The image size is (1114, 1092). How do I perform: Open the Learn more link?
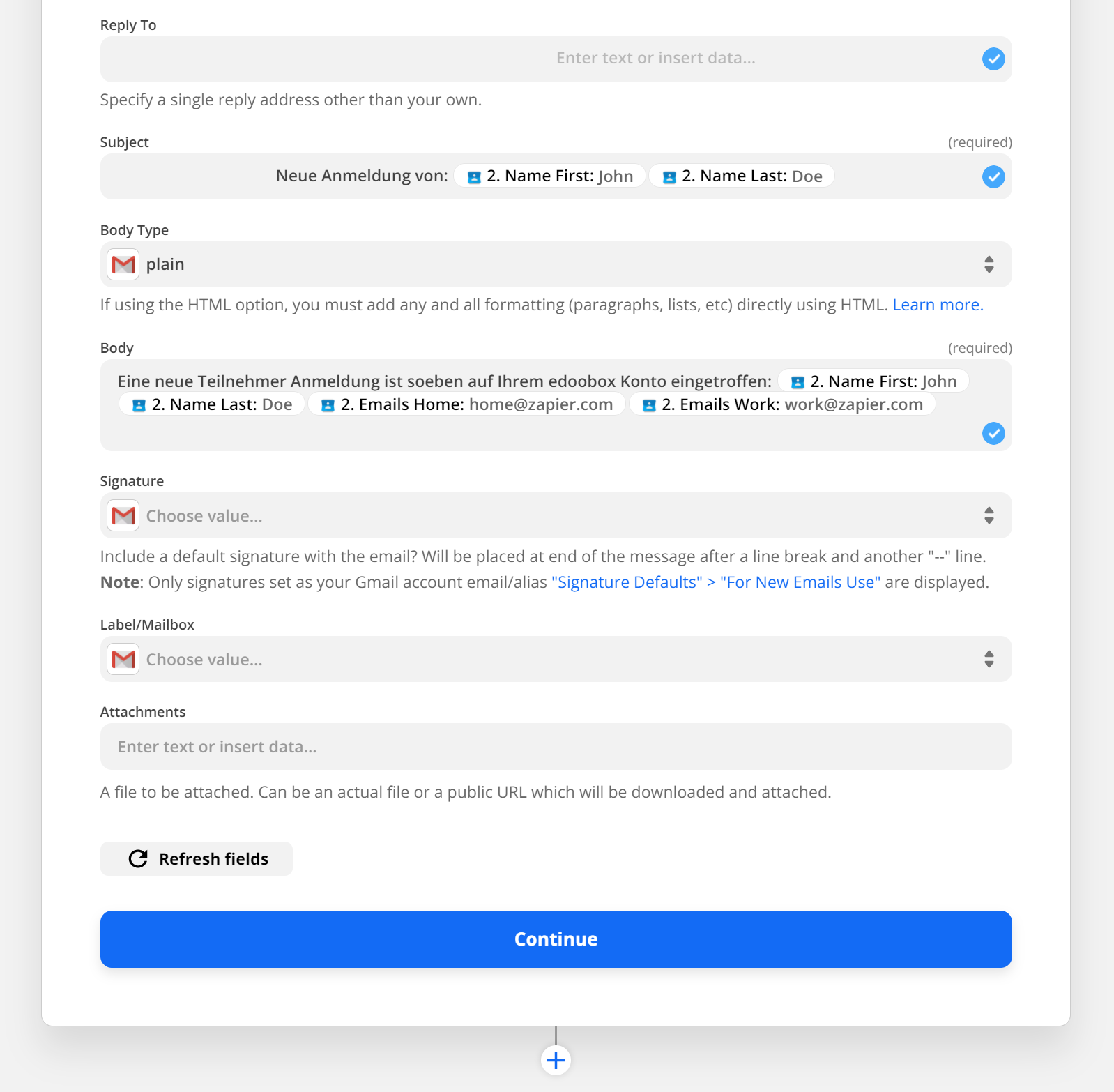click(x=938, y=305)
